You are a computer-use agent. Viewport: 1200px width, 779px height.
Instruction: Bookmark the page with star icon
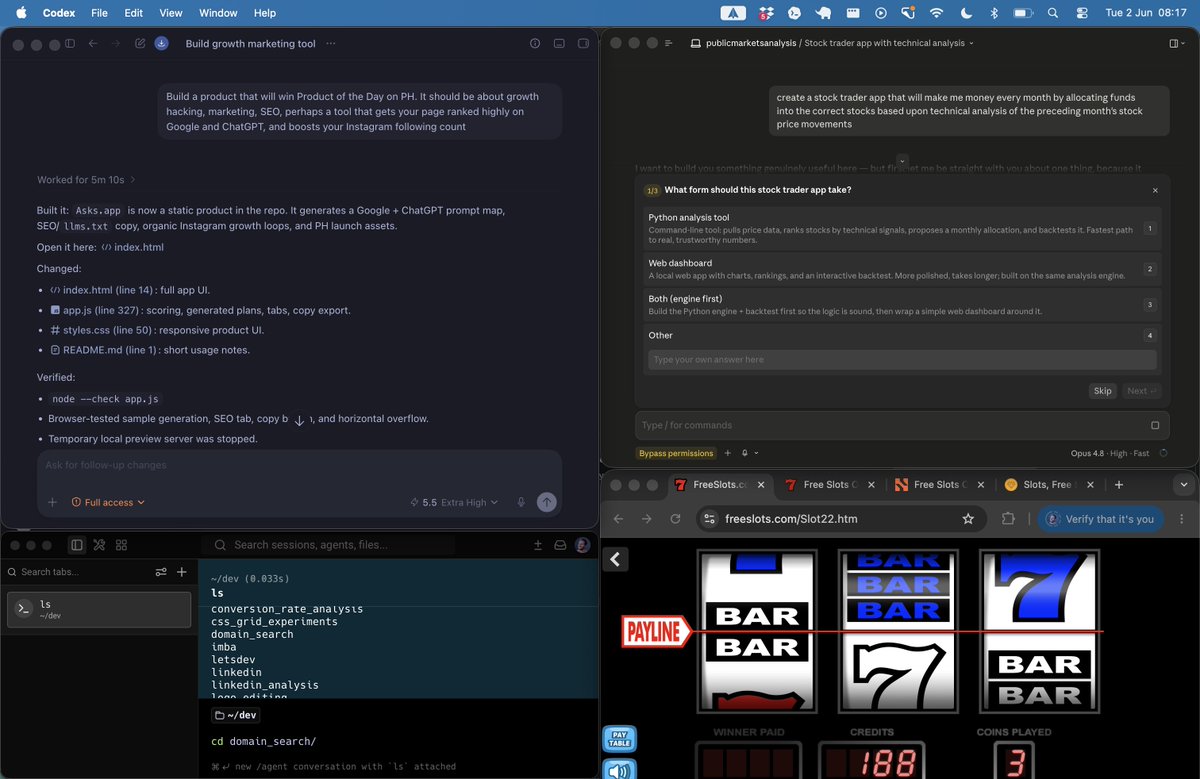(968, 519)
